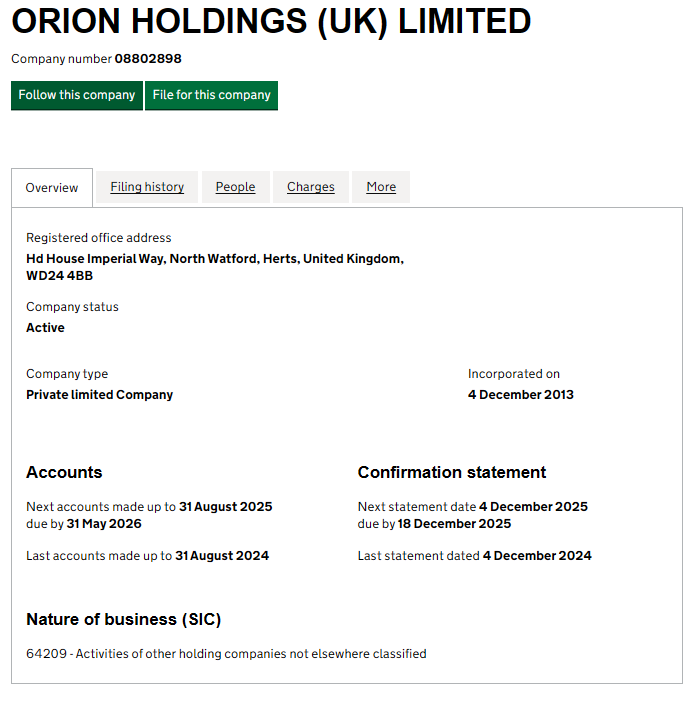
Task: Open the Charges tab
Action: 310,187
